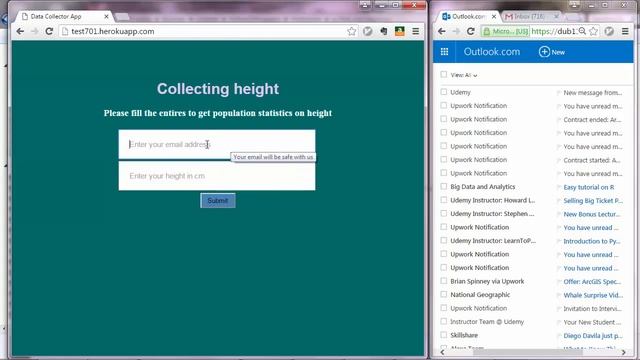This screenshot has width=640, height=360.
Task: Go back in the Data Collector App browser
Action: coord(20,31)
